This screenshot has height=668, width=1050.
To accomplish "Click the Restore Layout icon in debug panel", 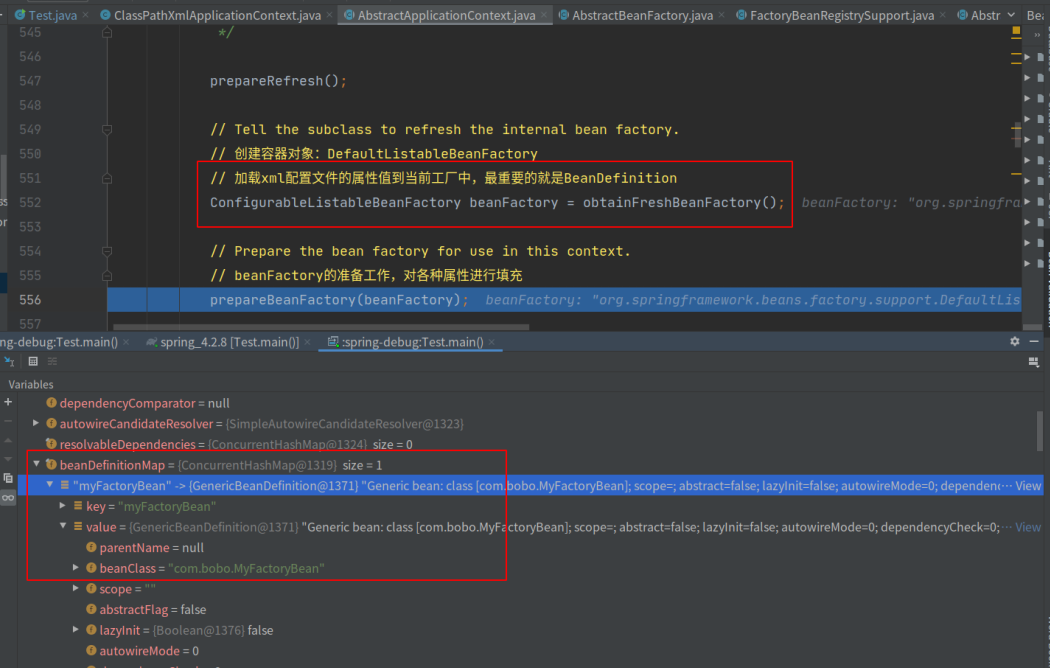I will coord(1034,362).
